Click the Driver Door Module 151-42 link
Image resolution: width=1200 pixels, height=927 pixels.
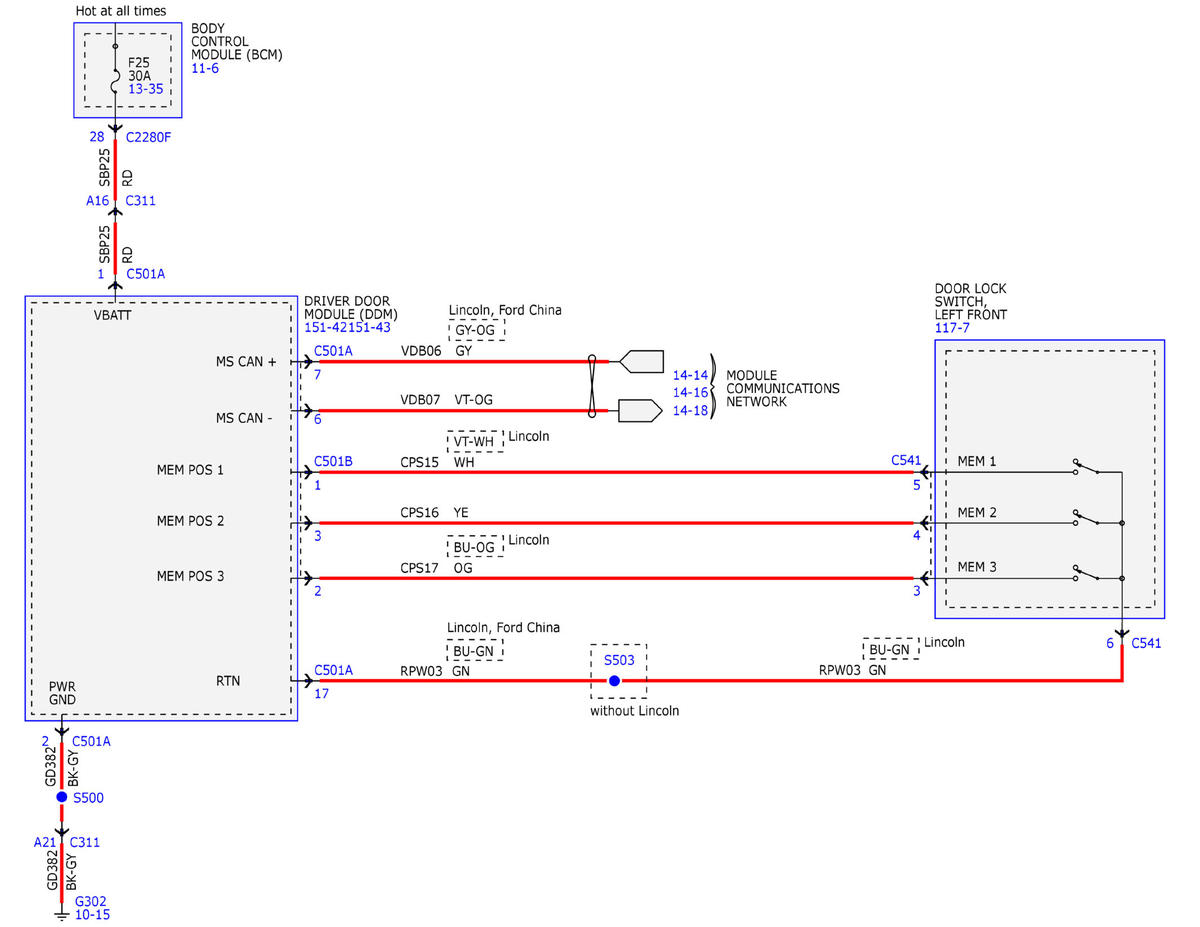coord(328,327)
